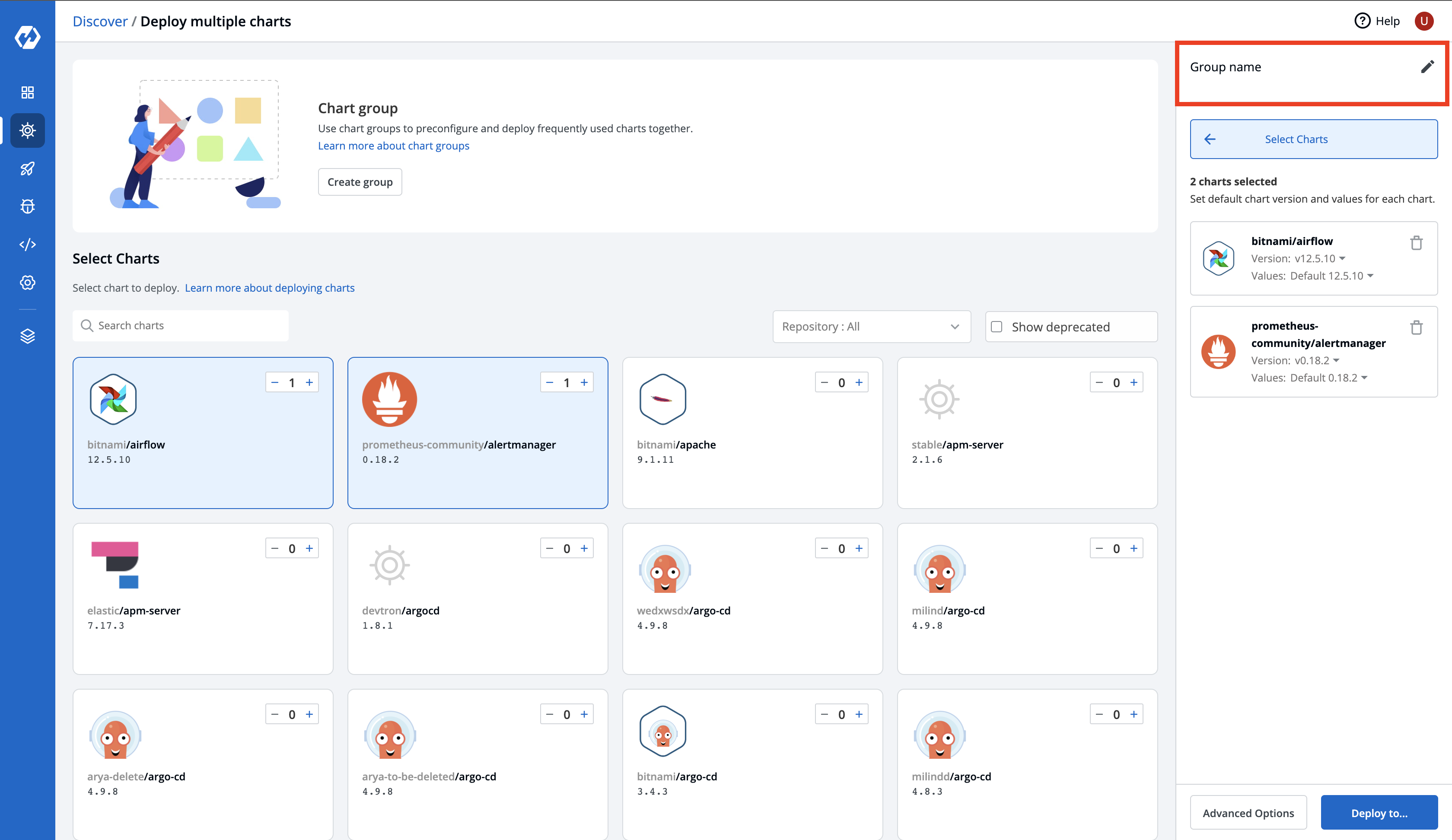Edit group name with the pencil icon
This screenshot has height=840, width=1452.
click(x=1427, y=67)
